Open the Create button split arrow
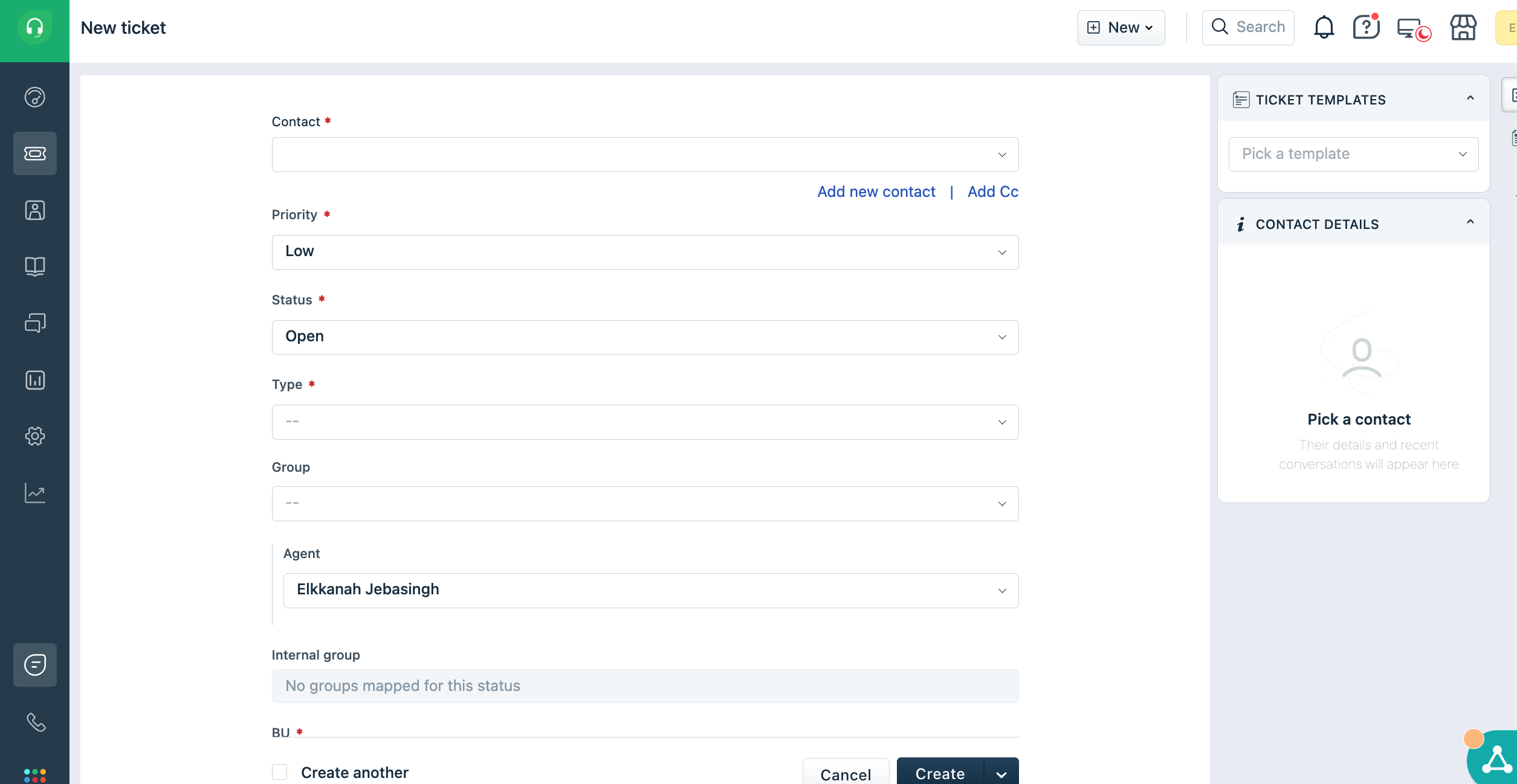Screen dimensions: 1517x784 pos(1001,774)
